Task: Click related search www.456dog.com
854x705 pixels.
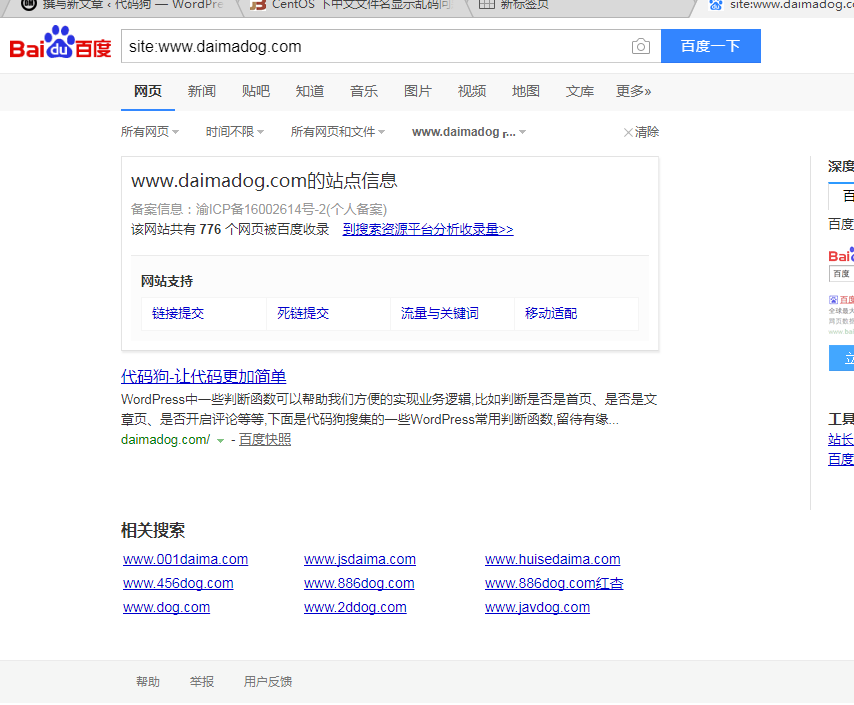Action: 178,584
